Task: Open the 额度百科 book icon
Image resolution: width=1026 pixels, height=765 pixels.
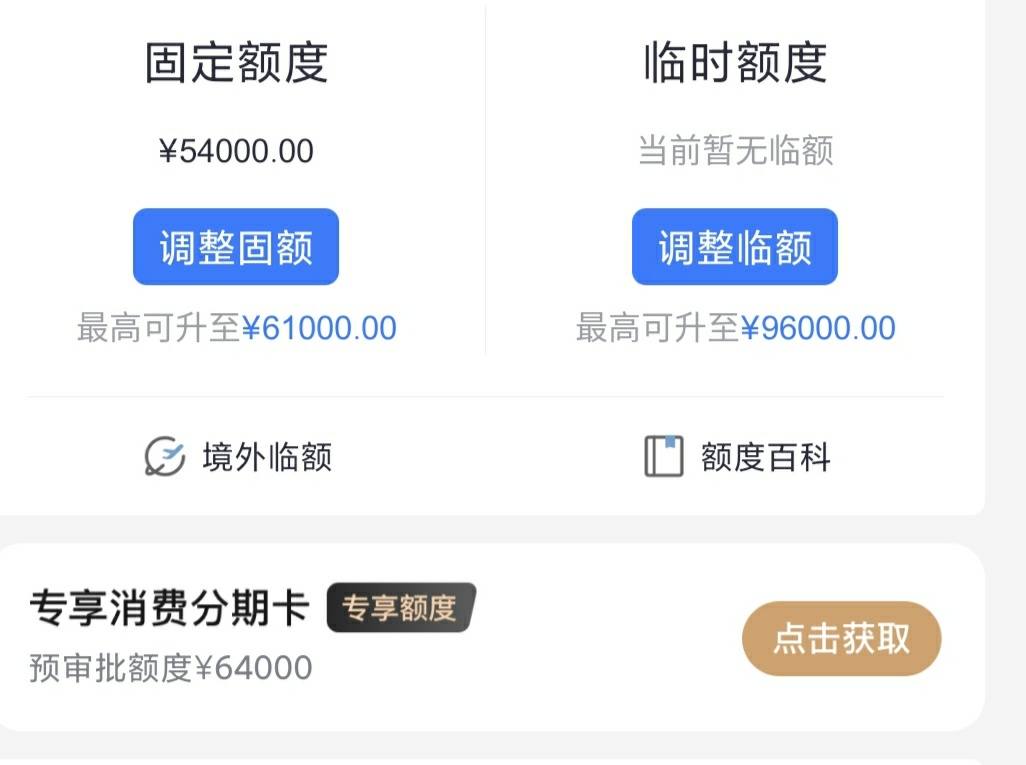Action: [x=663, y=456]
